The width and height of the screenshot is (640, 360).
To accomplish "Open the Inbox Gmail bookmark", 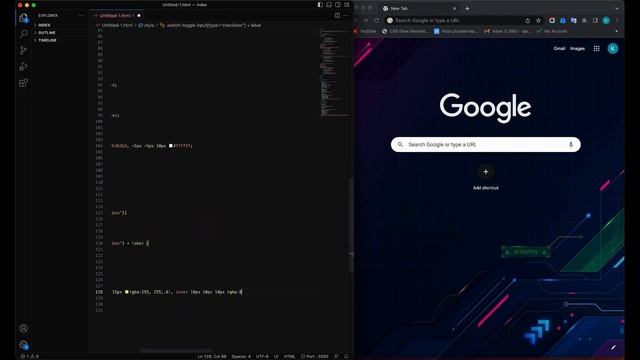I will click(507, 31).
